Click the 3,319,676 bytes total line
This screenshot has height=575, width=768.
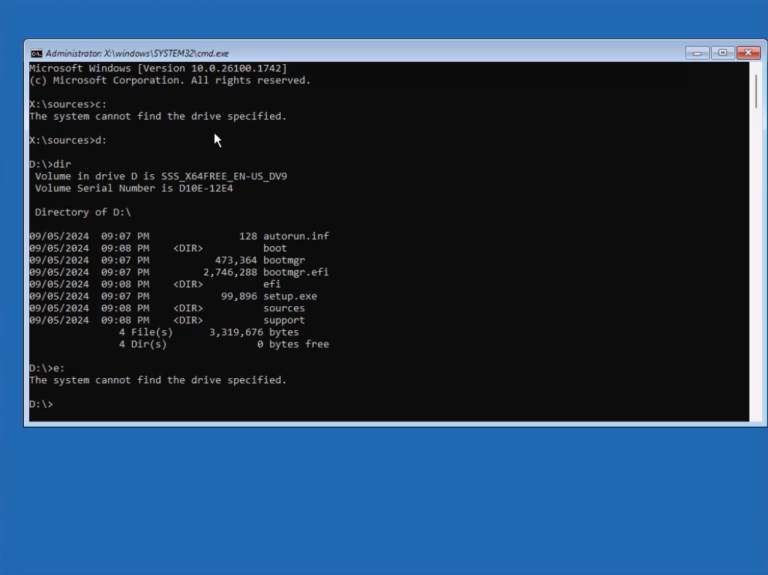[x=209, y=332]
